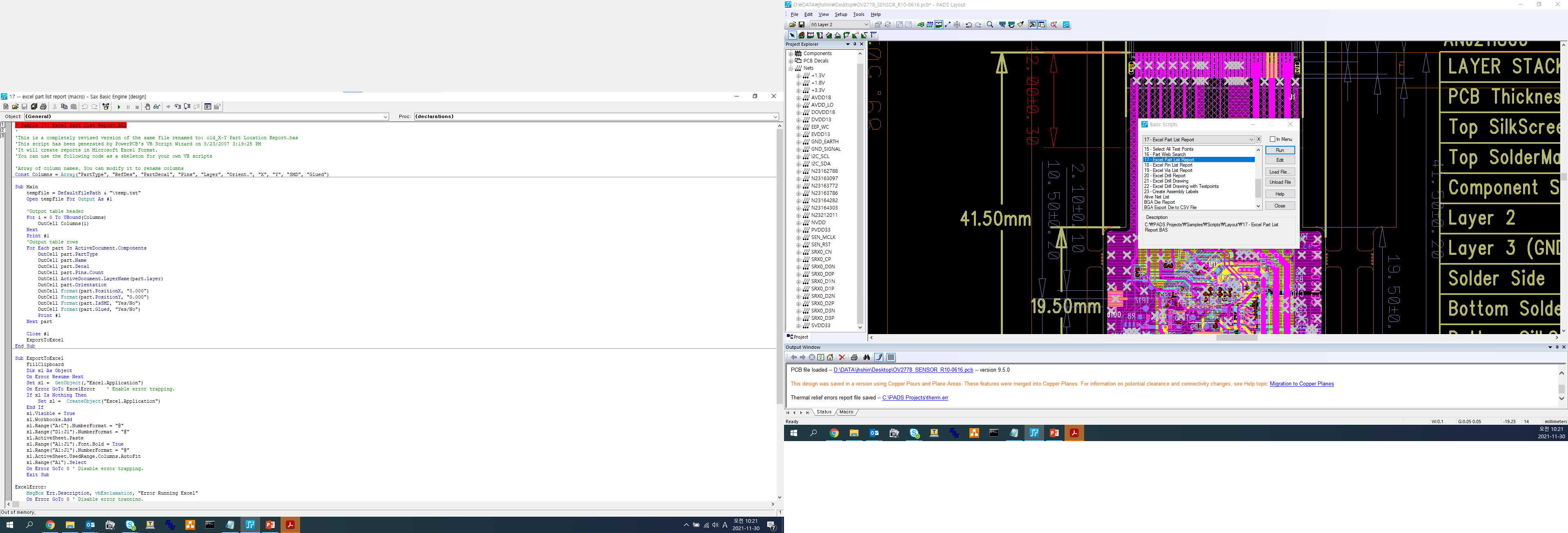Enable the In Menu checkbox
Screen dimensions: 1568x533
[1272, 140]
